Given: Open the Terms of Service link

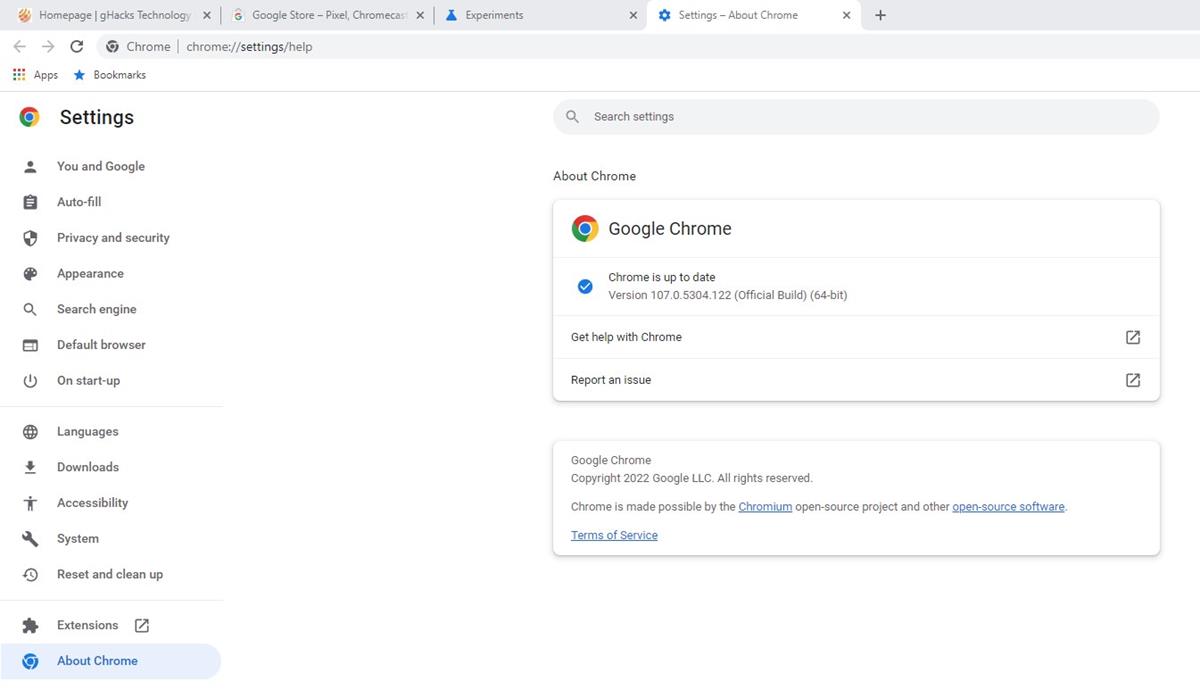Looking at the screenshot, I should click(614, 535).
